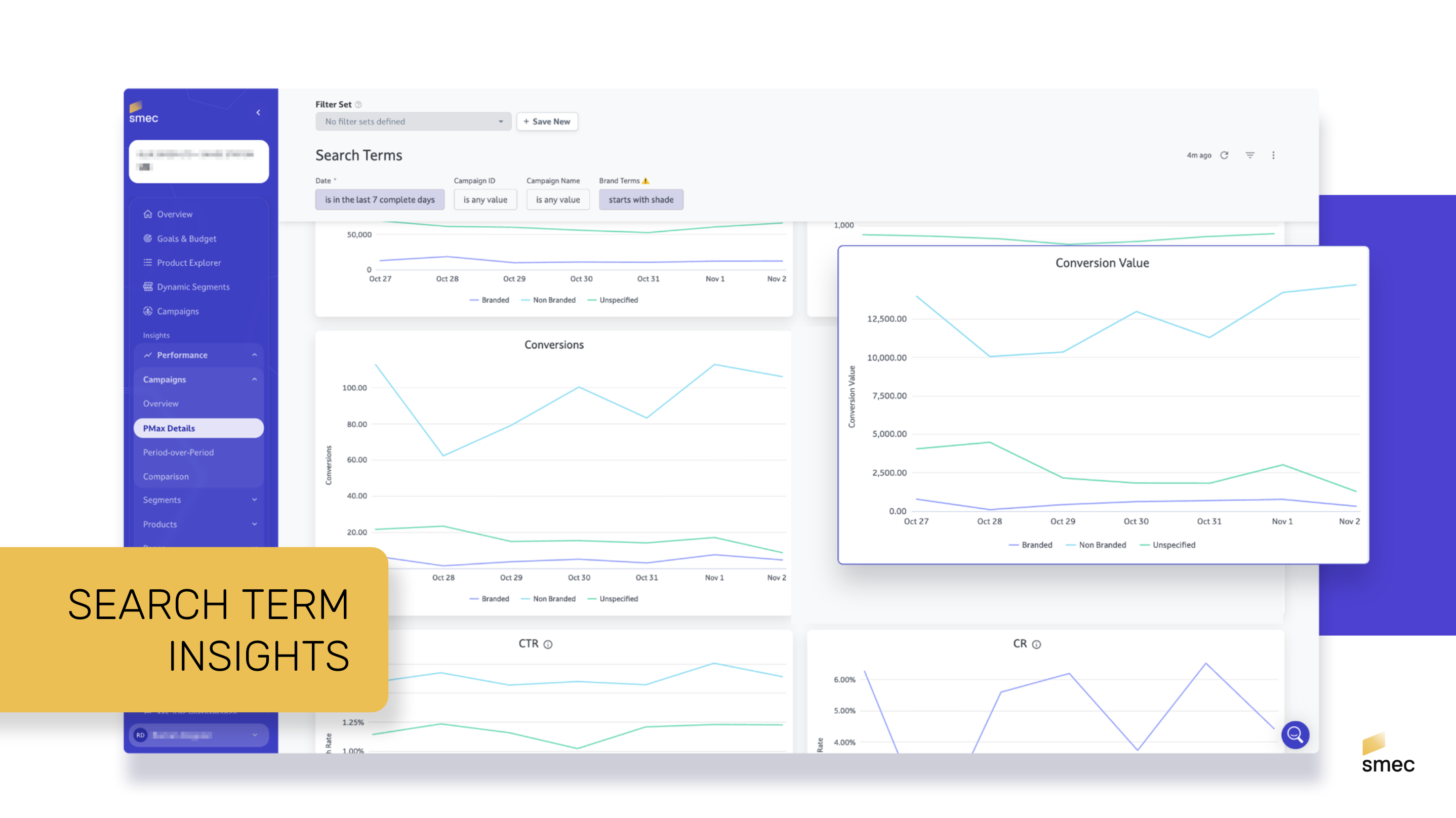Click the round magnifier search button

point(1295,734)
